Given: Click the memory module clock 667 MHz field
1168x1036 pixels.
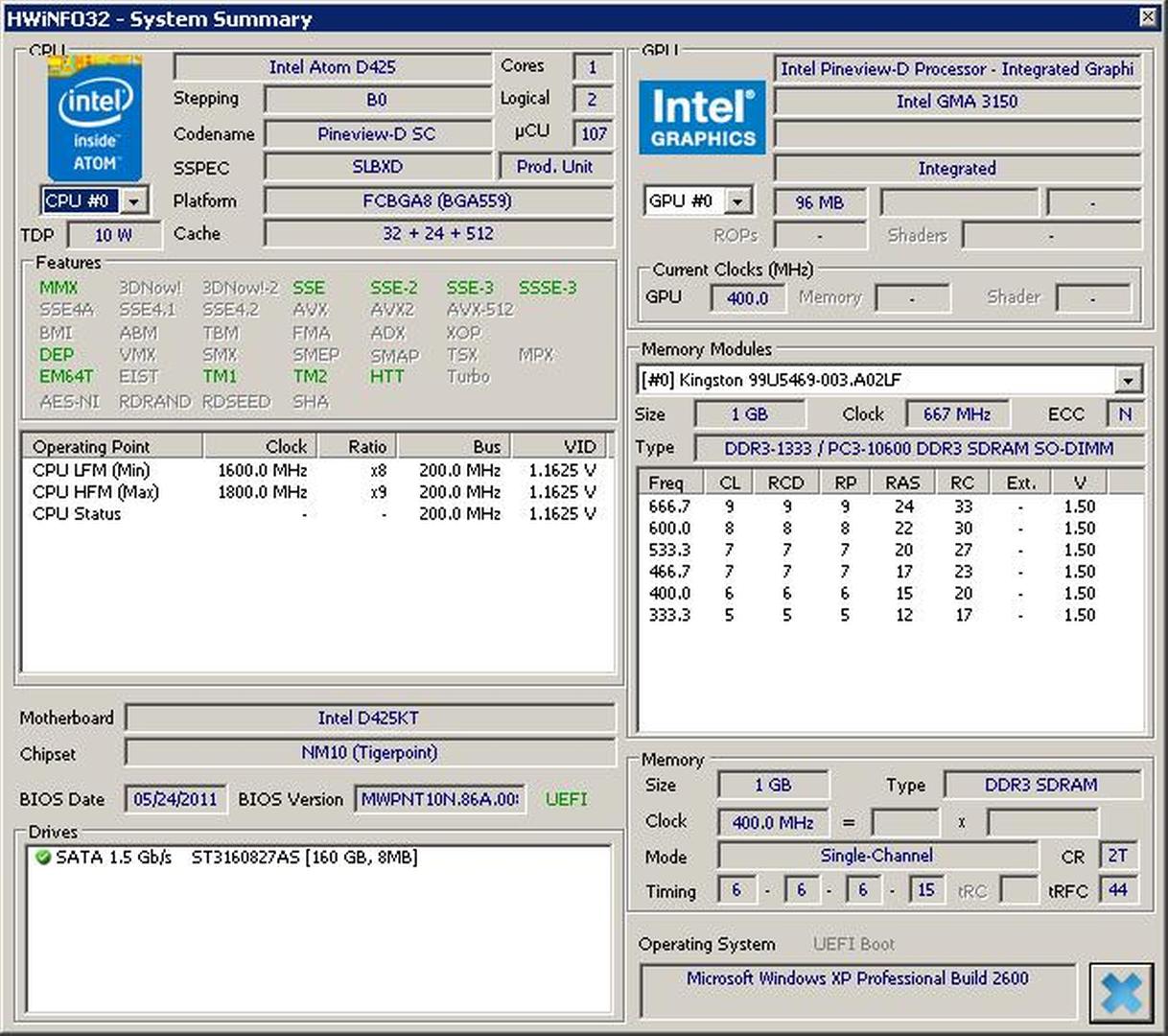Looking at the screenshot, I should click(x=956, y=414).
